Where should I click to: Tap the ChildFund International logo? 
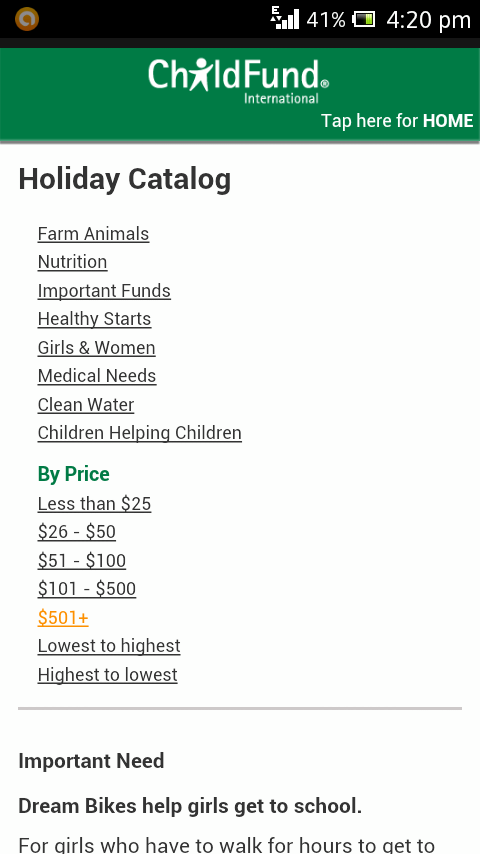coord(238,81)
